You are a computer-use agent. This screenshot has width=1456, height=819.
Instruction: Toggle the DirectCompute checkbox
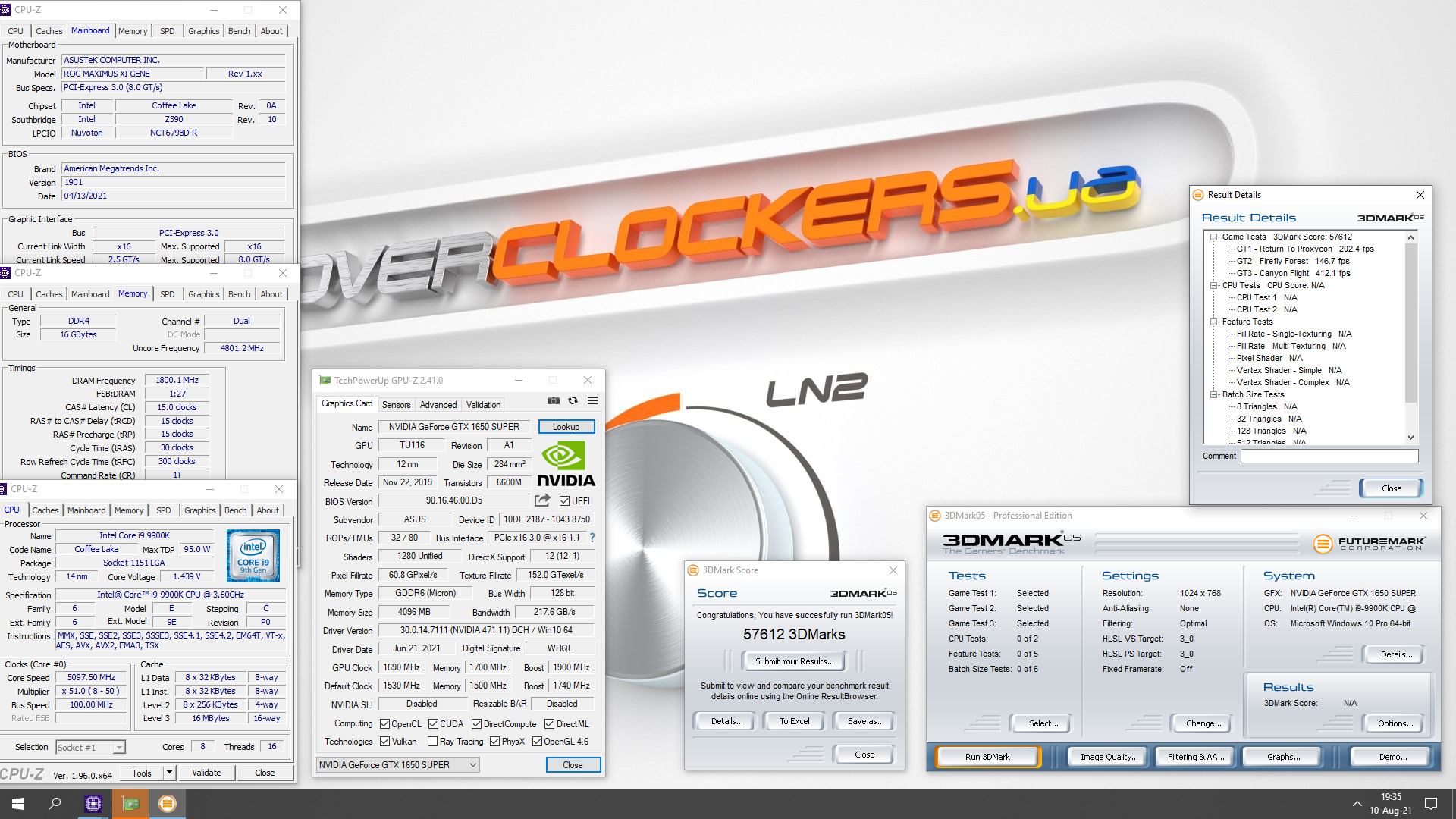(x=477, y=723)
